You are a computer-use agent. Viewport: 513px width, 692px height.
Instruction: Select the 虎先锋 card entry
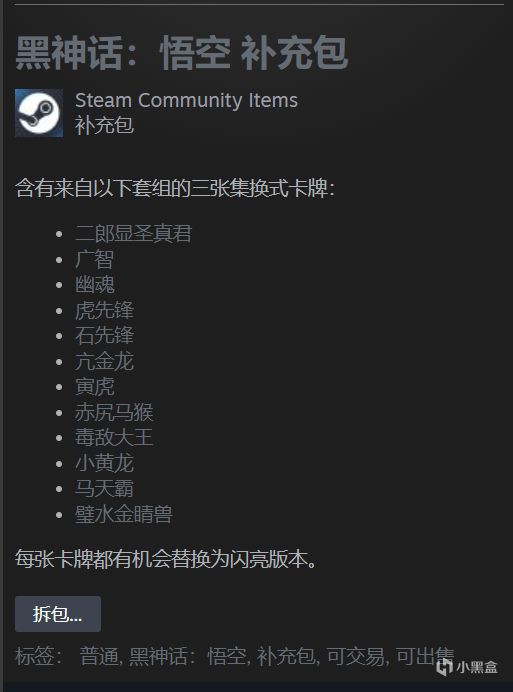pos(104,310)
